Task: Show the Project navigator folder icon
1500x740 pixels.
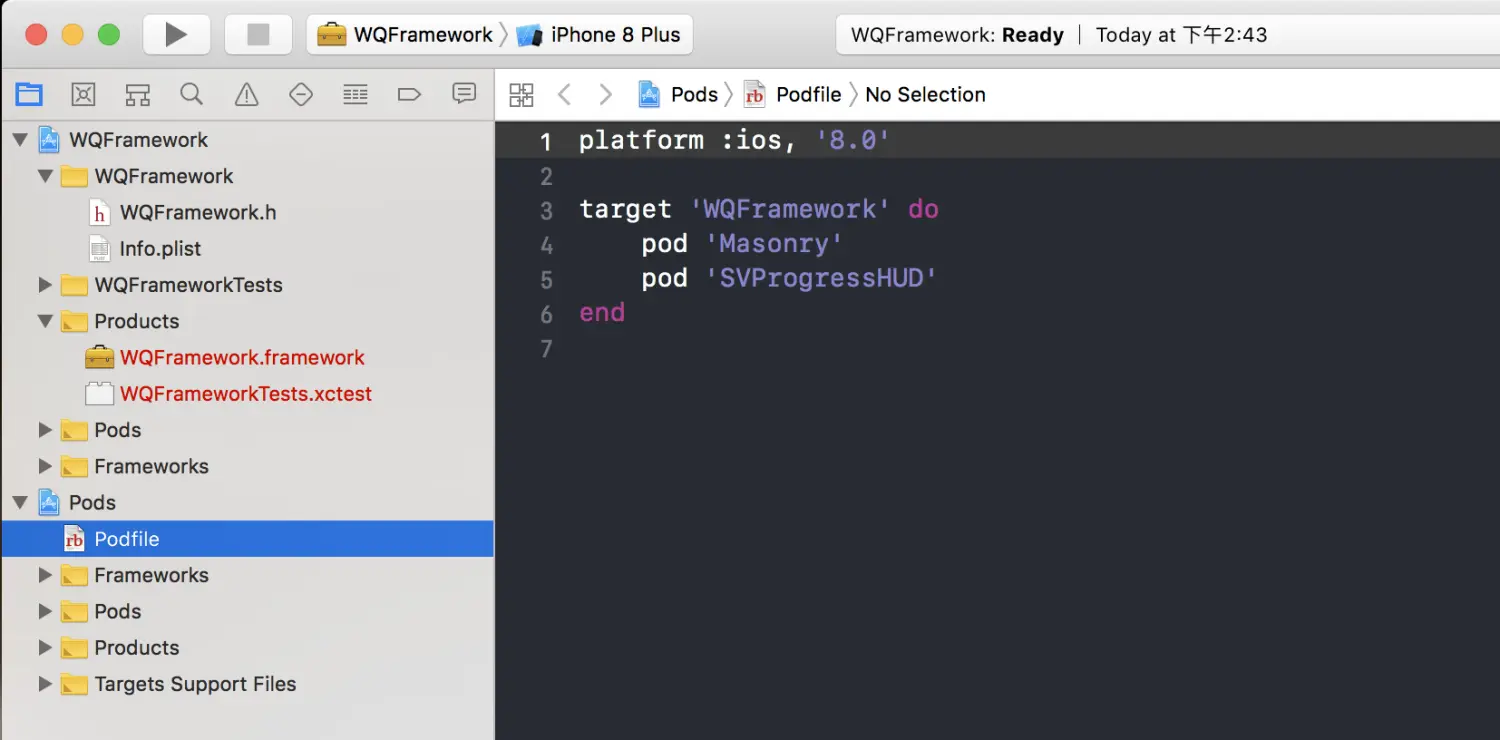Action: 29,95
